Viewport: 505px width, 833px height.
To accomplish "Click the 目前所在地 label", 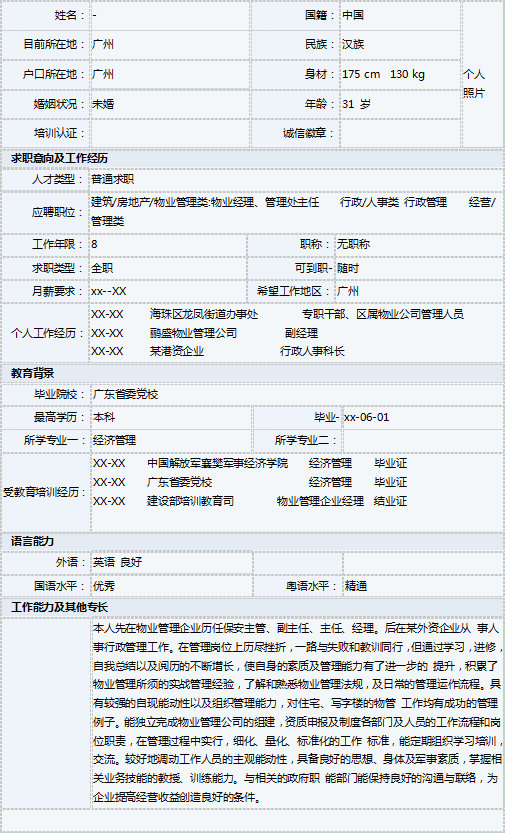I will click(54, 44).
